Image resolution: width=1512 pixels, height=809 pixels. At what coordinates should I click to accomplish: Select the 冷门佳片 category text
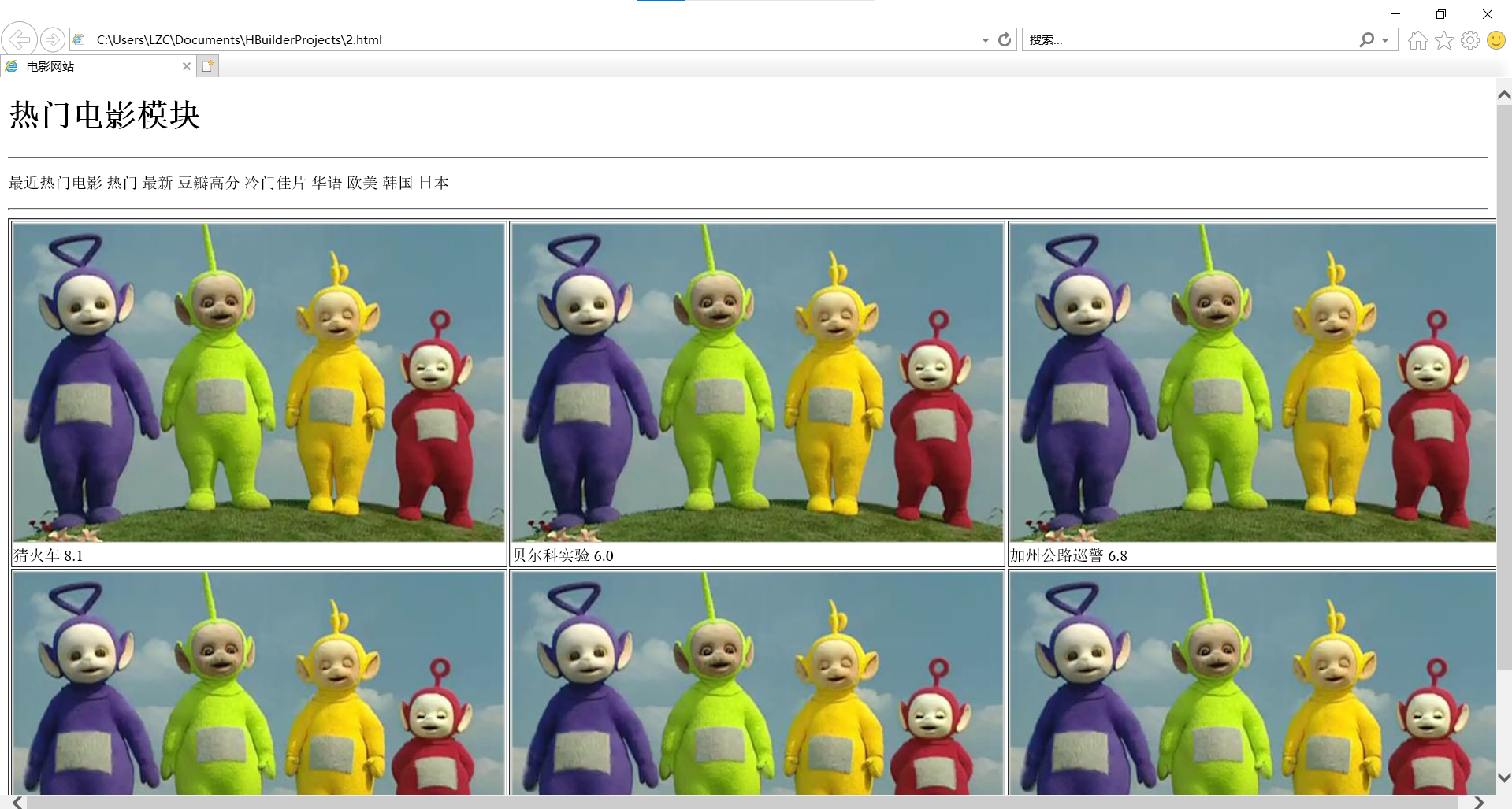276,183
